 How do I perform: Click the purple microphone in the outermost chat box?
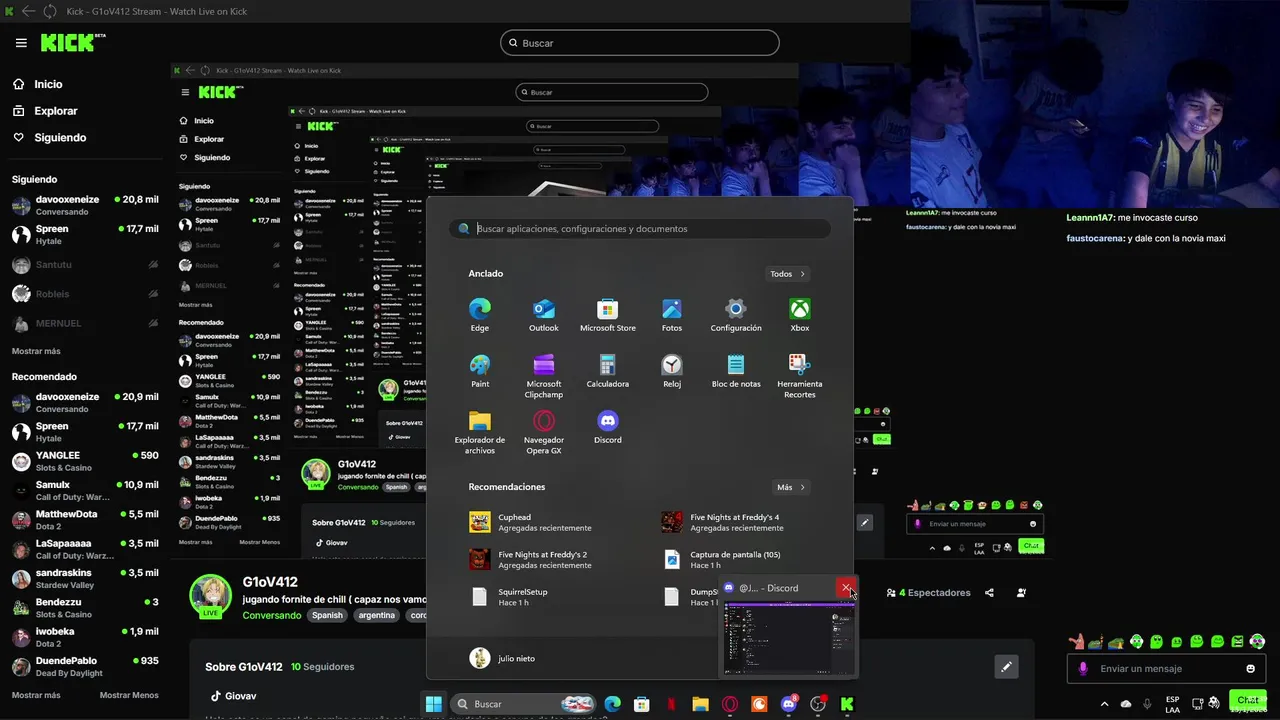coord(1083,668)
